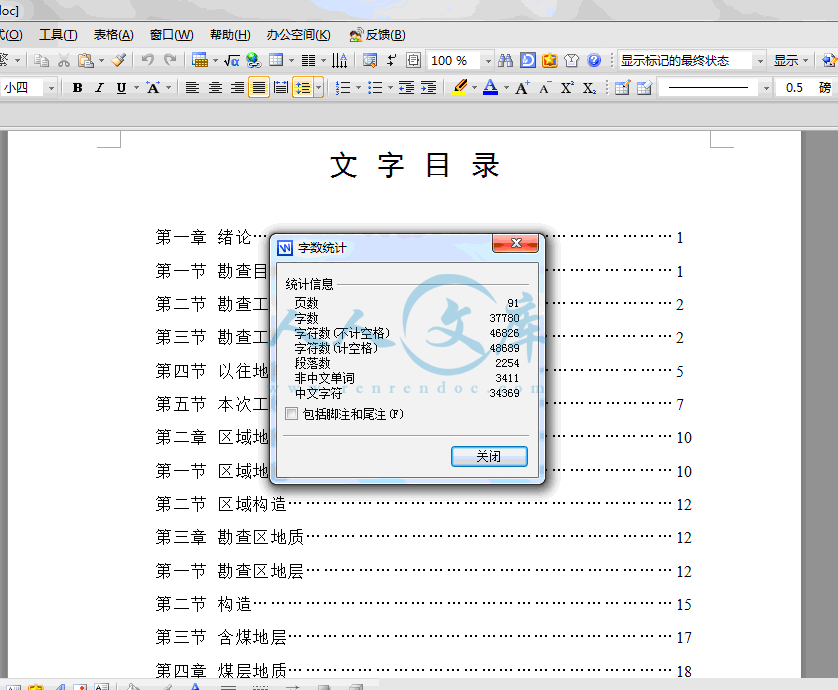This screenshot has width=838, height=690.
Task: Open the highlight color dropdown arrow
Action: coord(474,88)
